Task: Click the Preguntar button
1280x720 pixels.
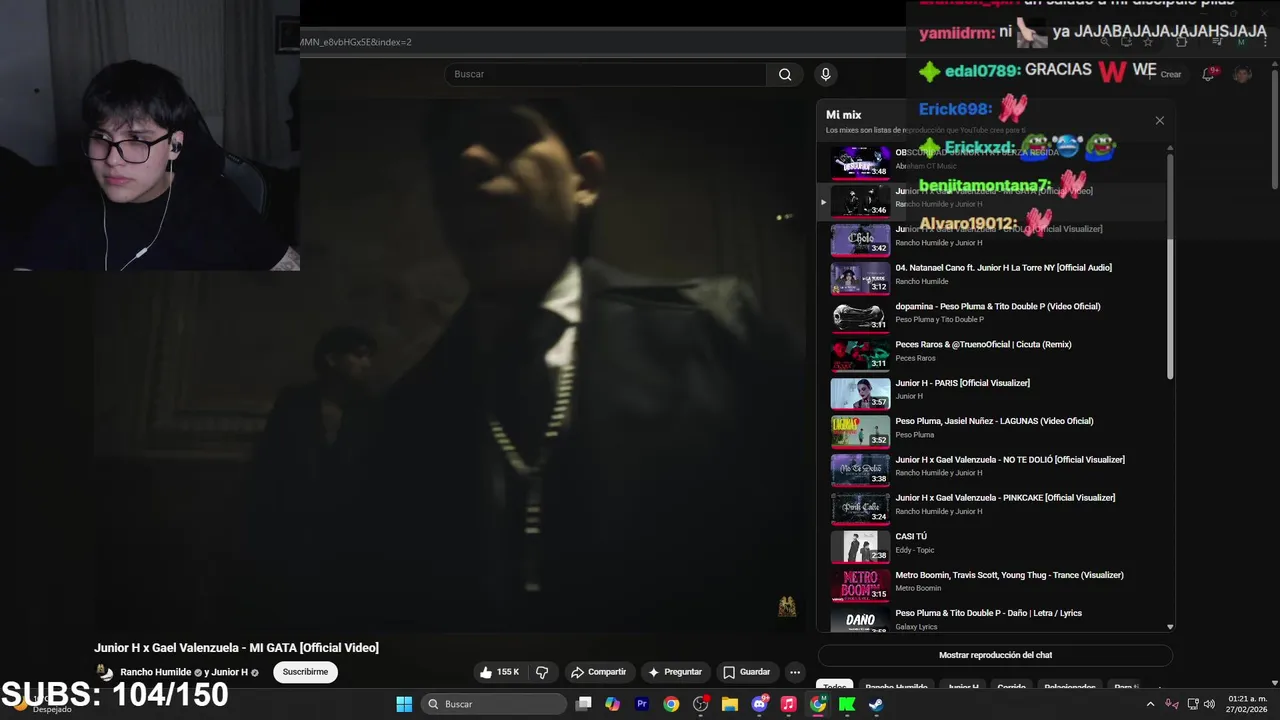Action: 674,672
